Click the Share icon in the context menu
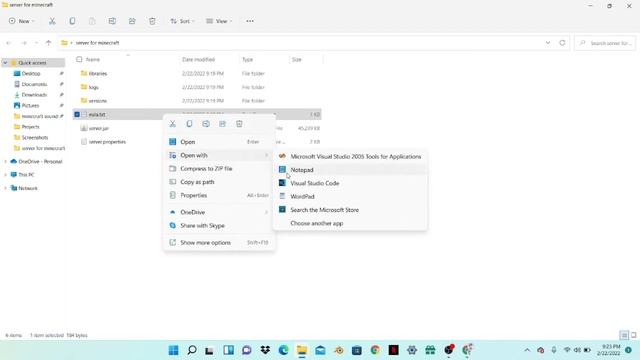The width and height of the screenshot is (640, 360). (222, 124)
